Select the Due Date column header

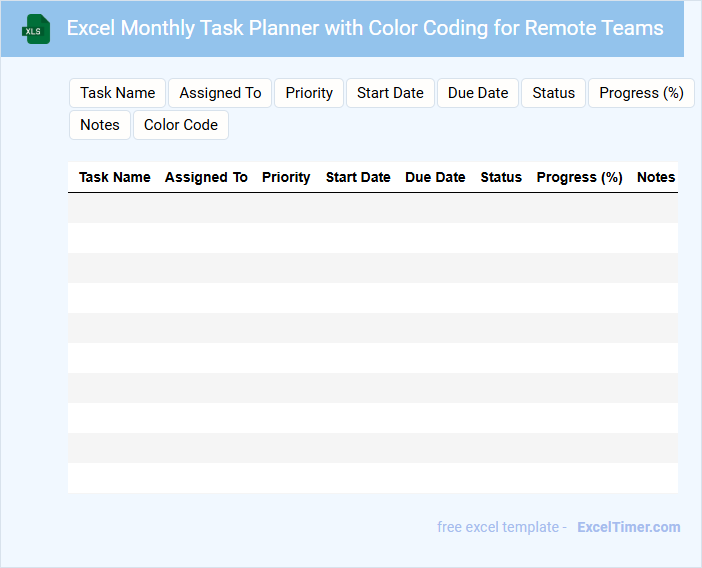[435, 177]
